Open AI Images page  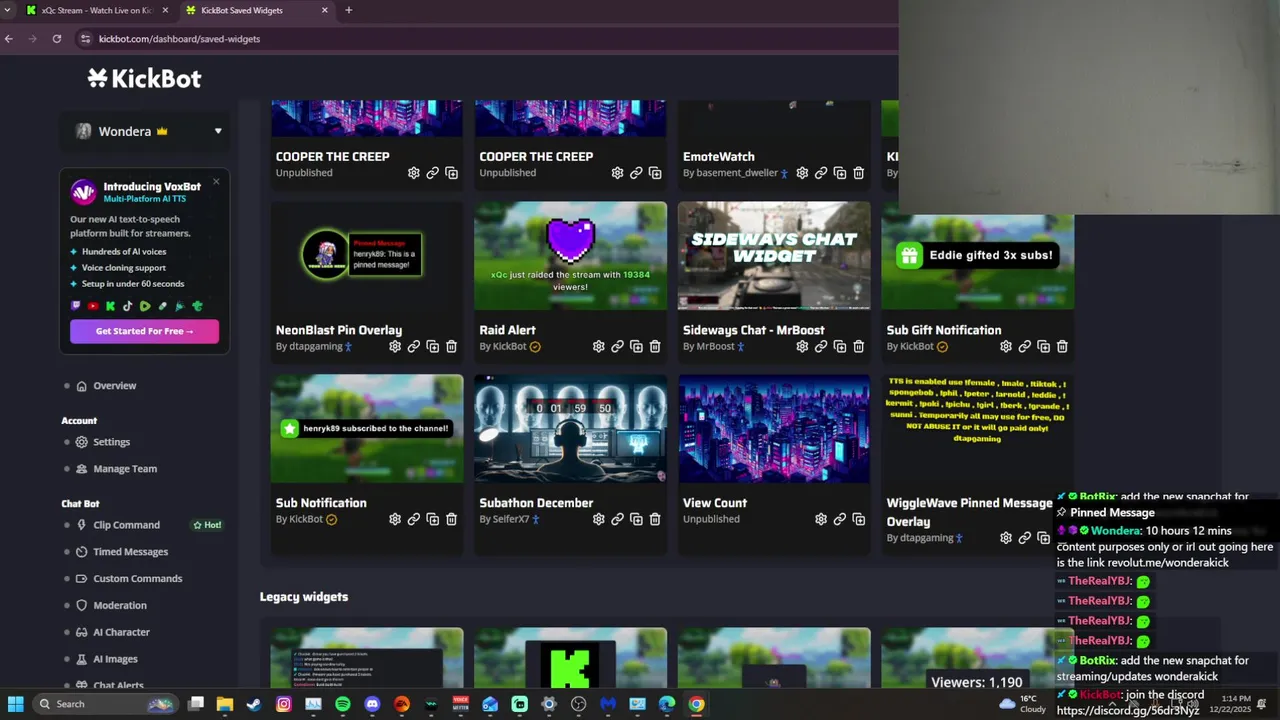[115, 659]
